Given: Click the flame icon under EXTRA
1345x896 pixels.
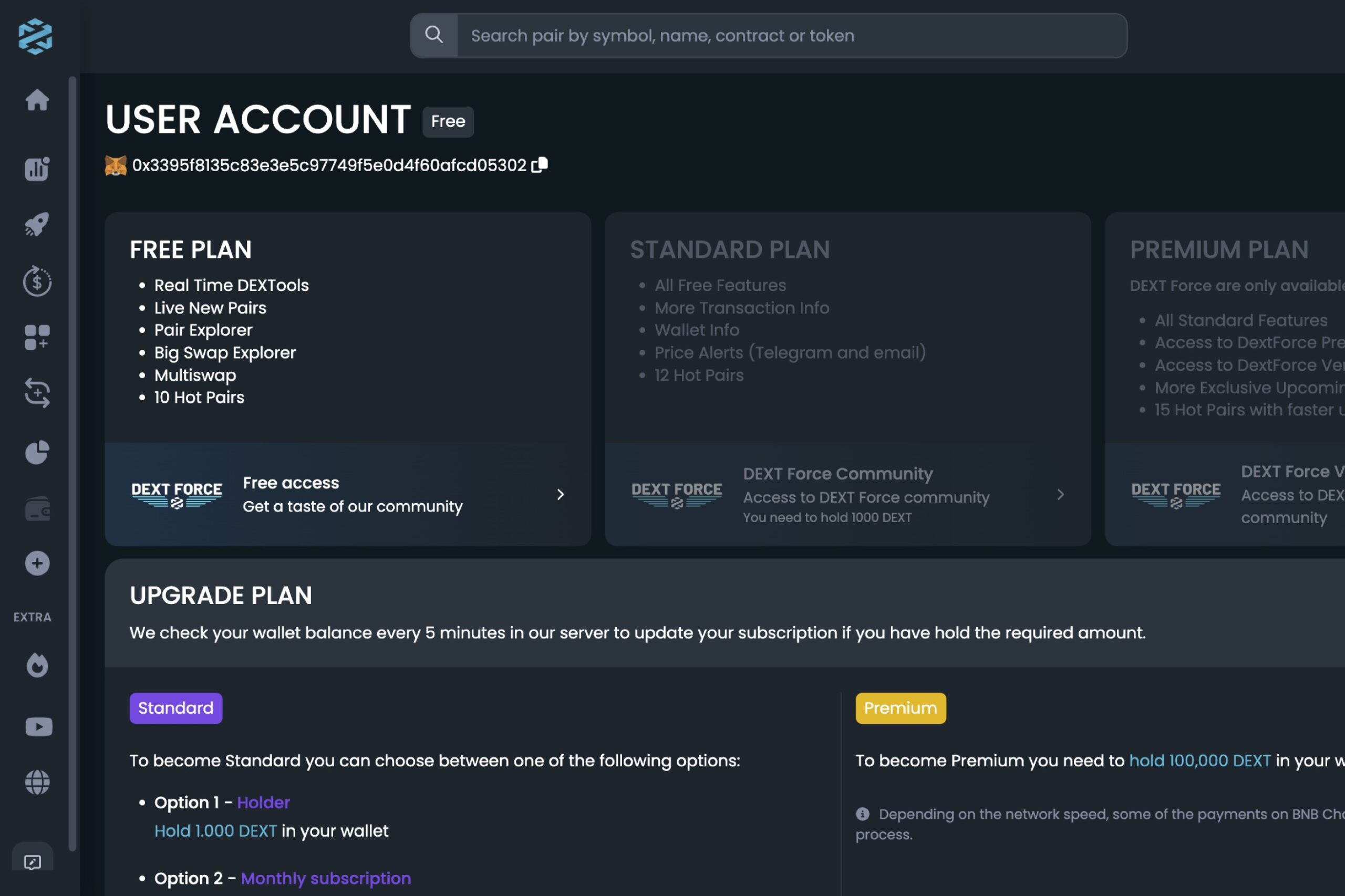Looking at the screenshot, I should pyautogui.click(x=37, y=666).
